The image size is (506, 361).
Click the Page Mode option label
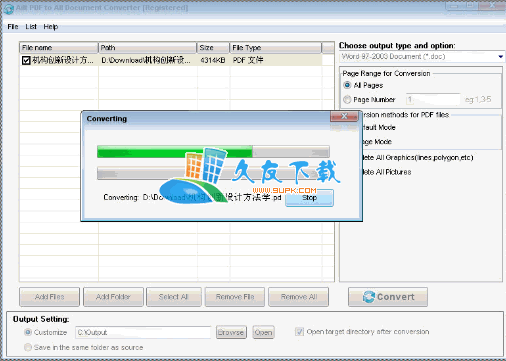coord(377,142)
